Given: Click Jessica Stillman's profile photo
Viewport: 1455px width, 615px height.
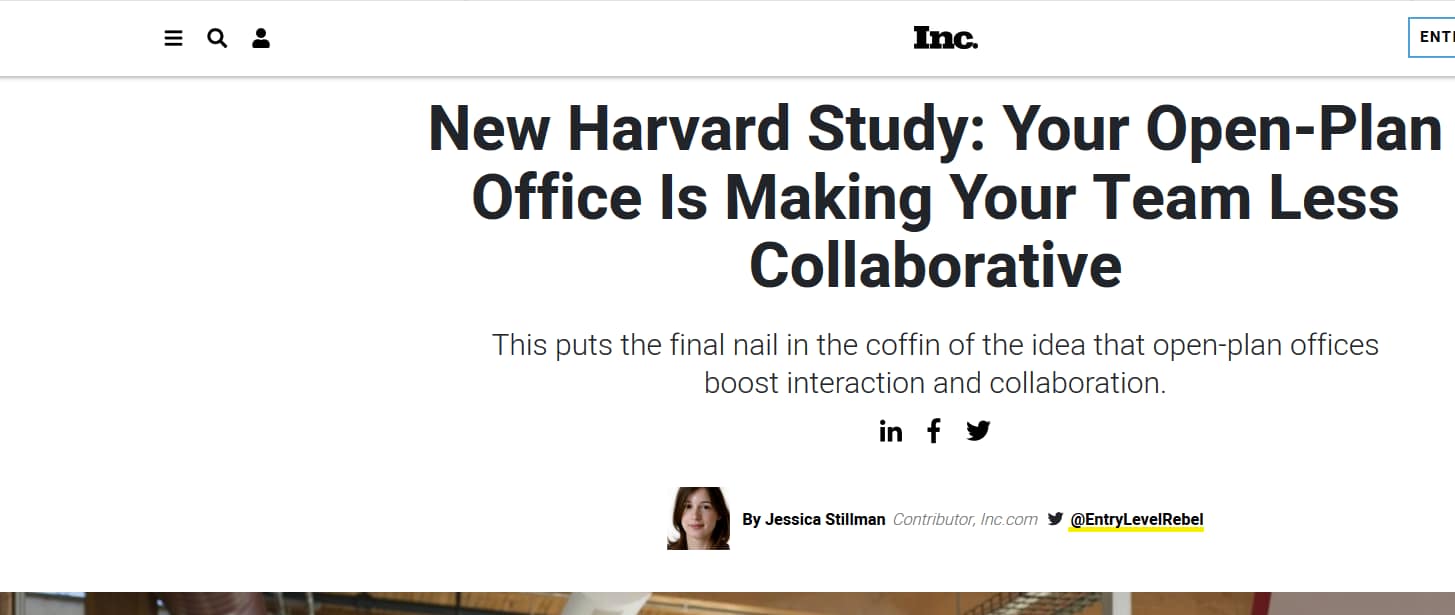Looking at the screenshot, I should coord(698,518).
